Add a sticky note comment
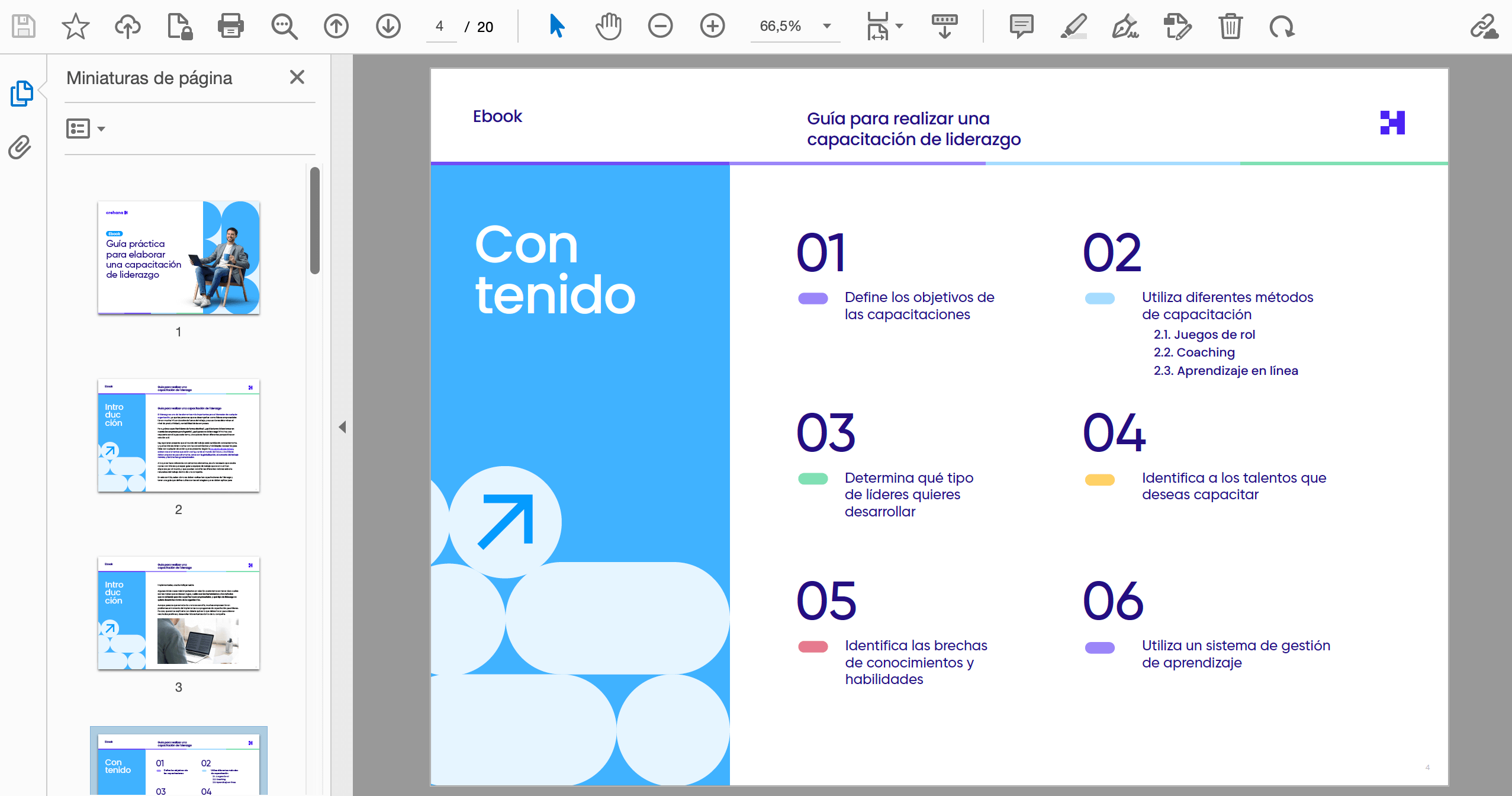 point(1021,26)
